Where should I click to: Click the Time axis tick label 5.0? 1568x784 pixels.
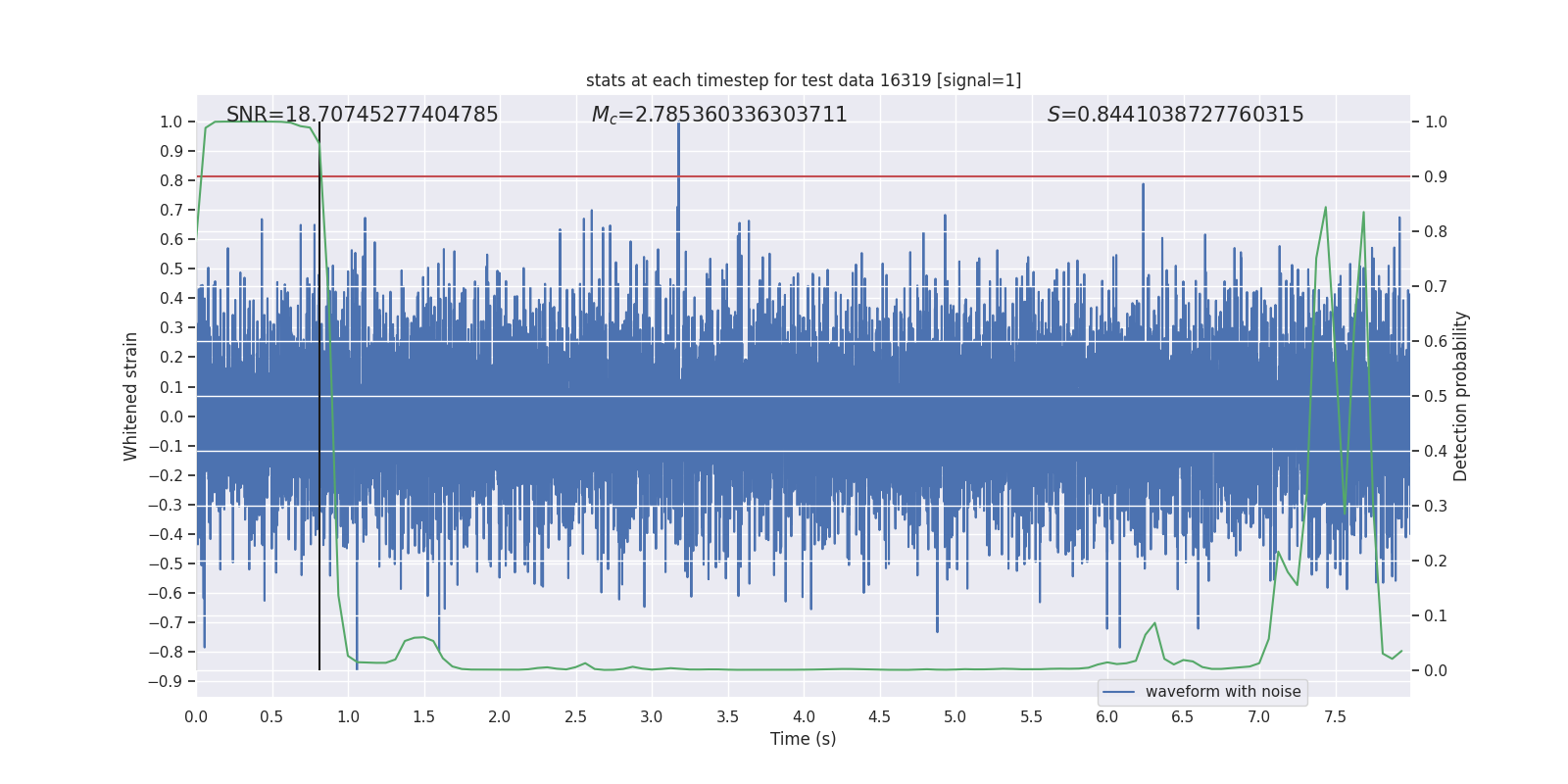click(955, 716)
